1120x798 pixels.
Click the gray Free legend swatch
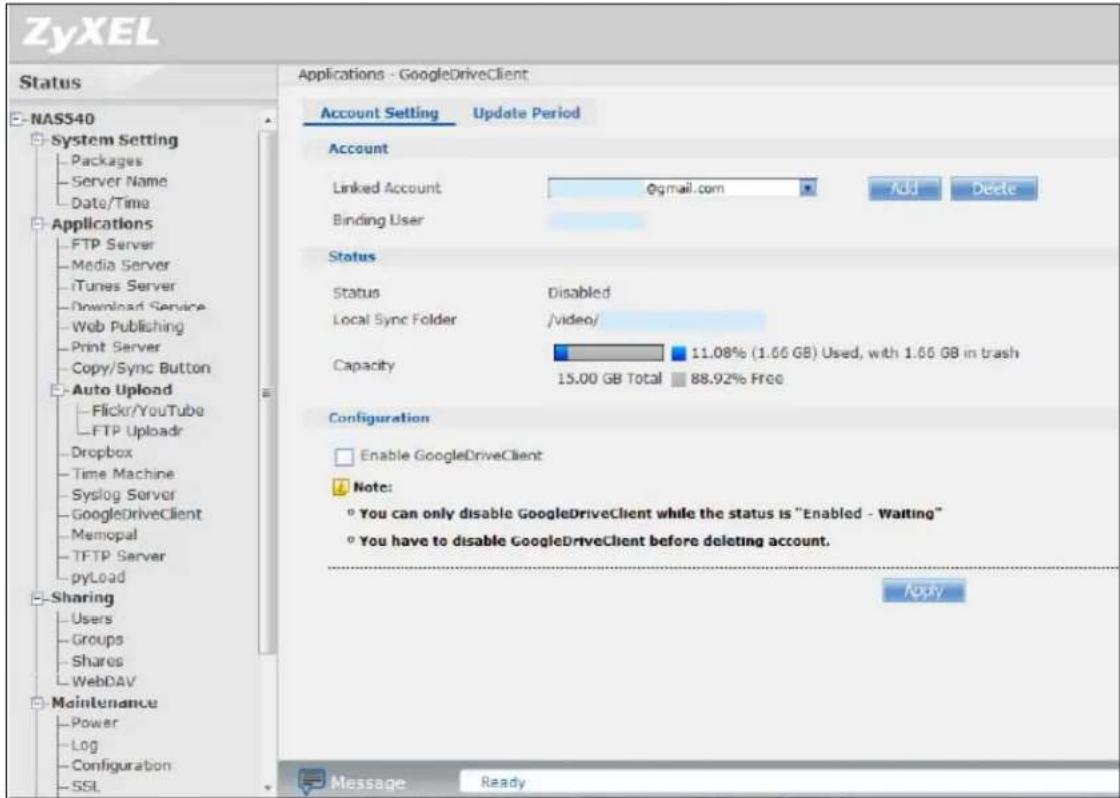(679, 379)
